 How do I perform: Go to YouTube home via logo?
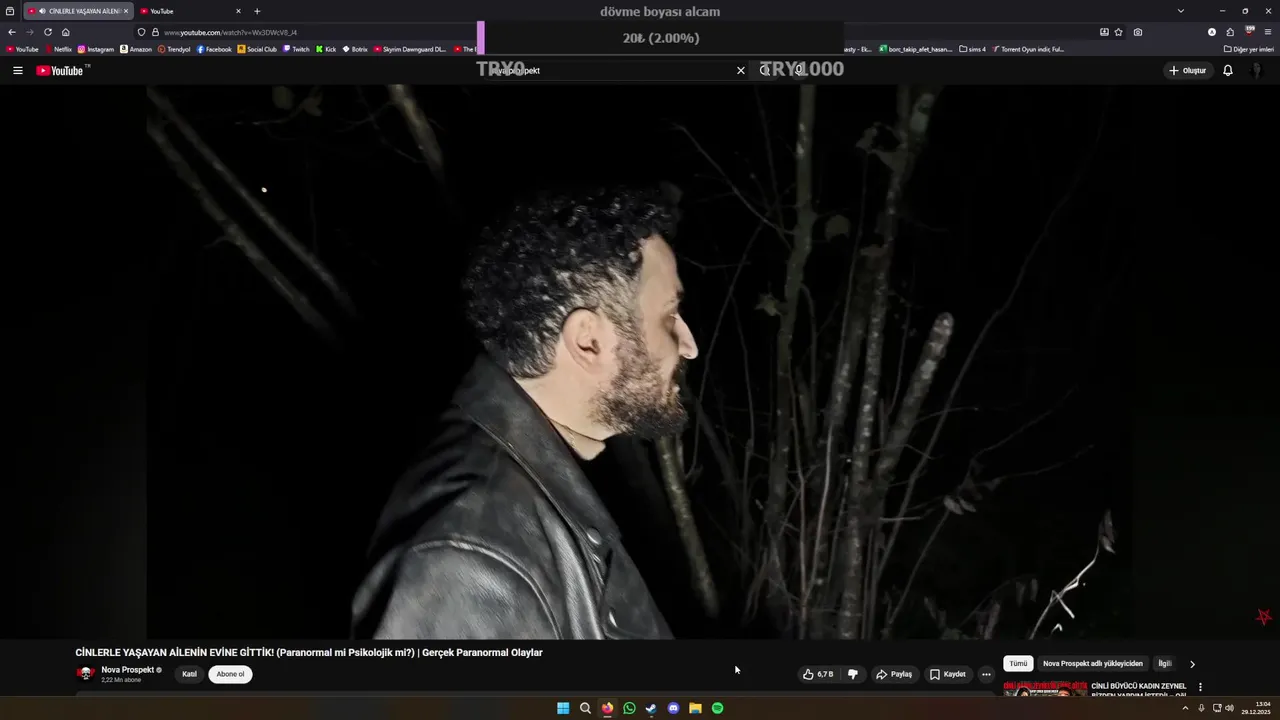click(62, 70)
